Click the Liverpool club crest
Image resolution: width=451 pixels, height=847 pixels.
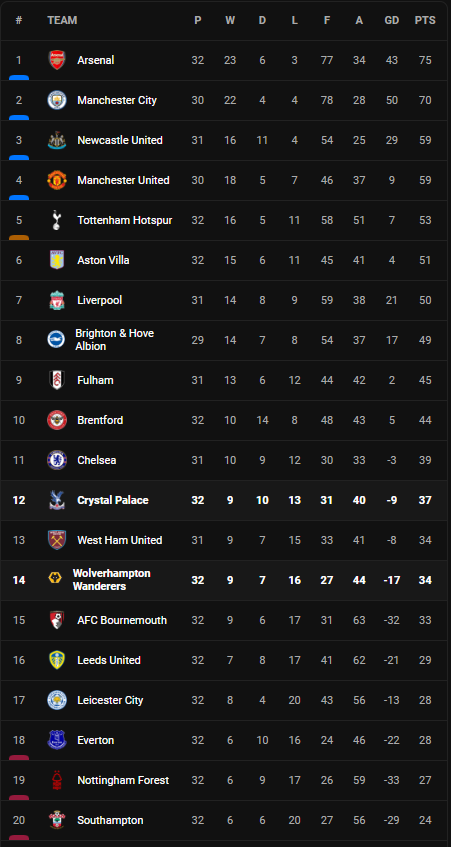(57, 300)
